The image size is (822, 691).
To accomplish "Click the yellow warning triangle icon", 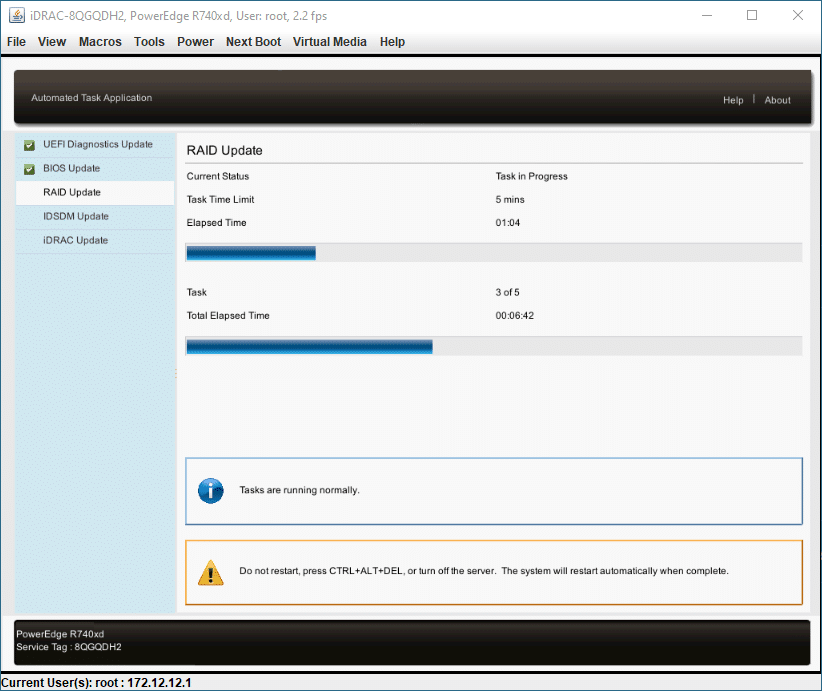I will tap(211, 573).
